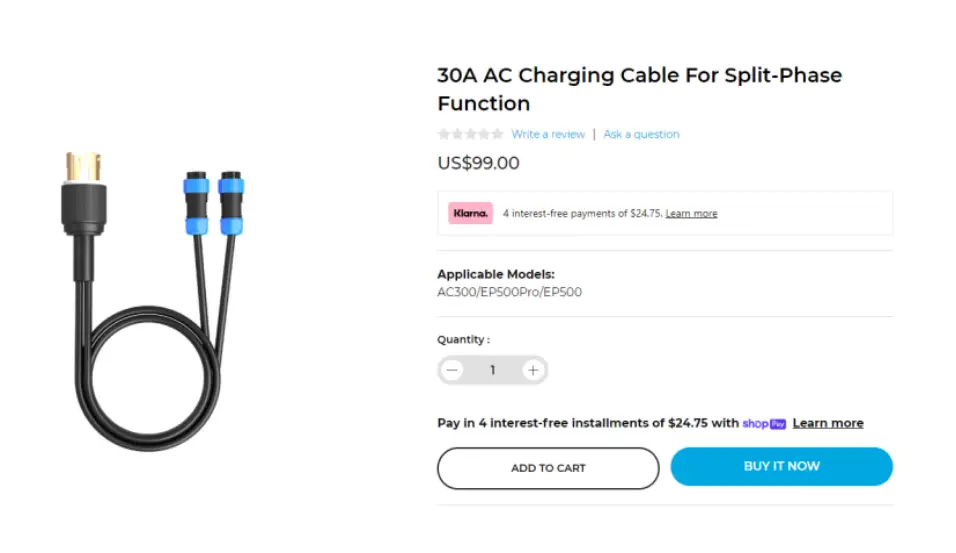Select the second rating star

457,134
